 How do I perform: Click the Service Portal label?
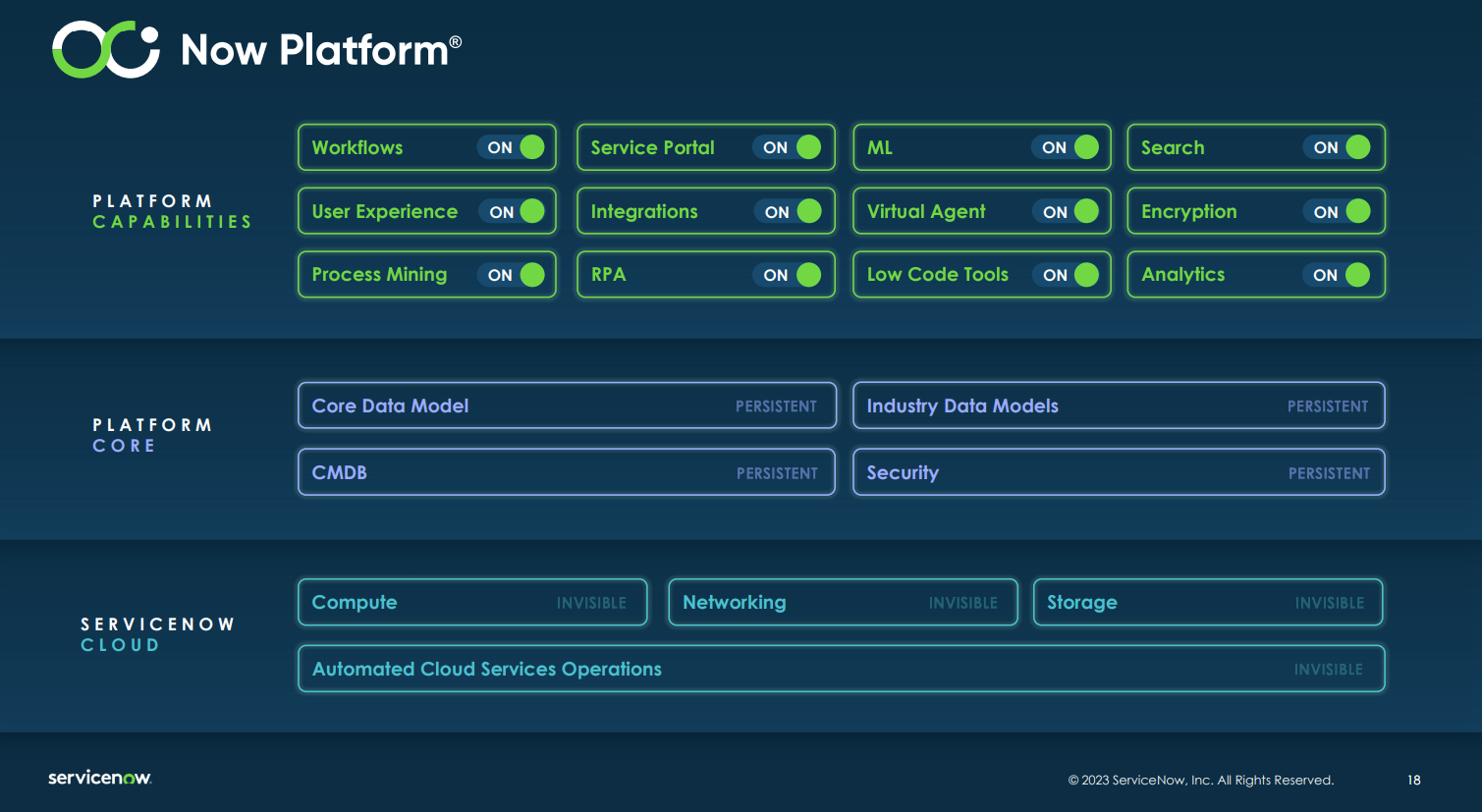click(x=652, y=147)
